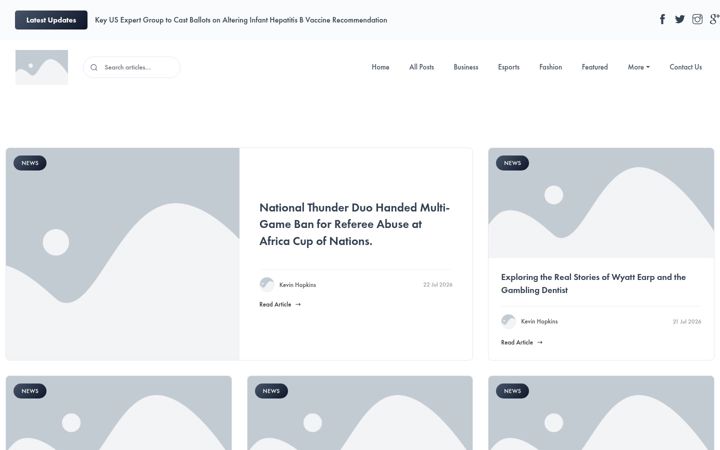720x450 pixels.
Task: Click the 21 Jul 2026 date
Action: (687, 321)
